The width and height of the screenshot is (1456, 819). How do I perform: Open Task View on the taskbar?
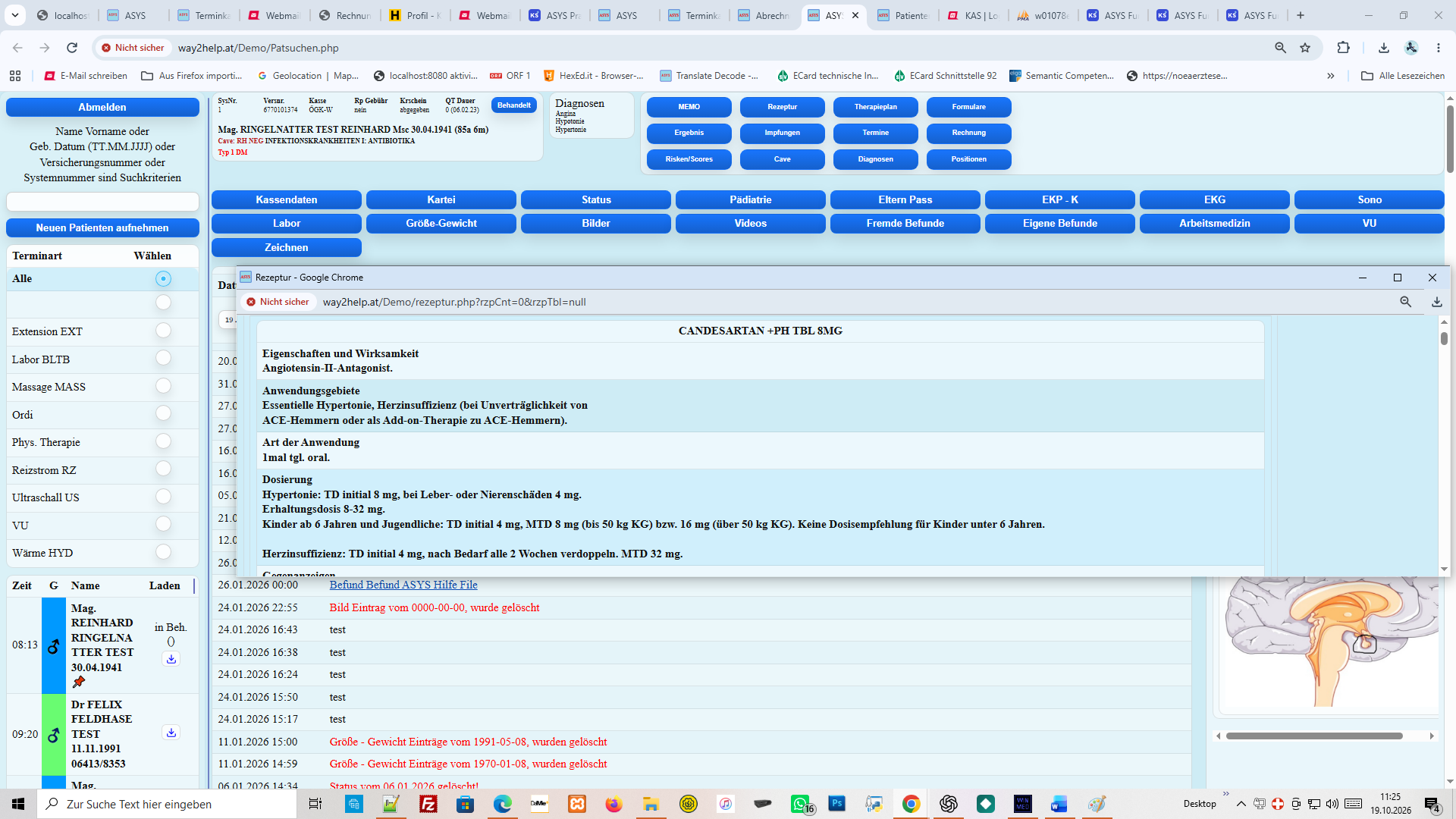[315, 804]
